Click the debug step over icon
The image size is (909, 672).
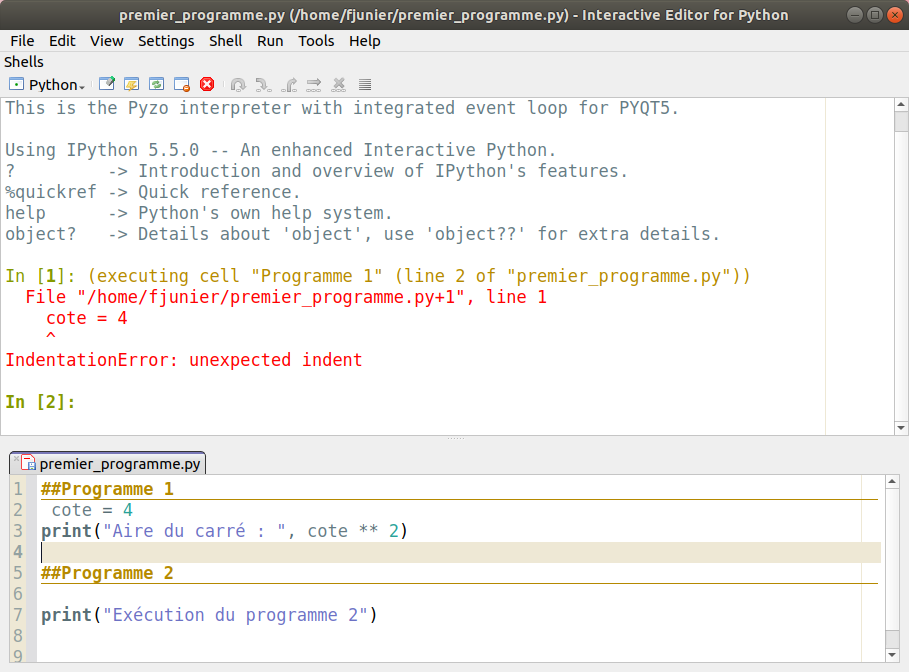click(x=238, y=85)
